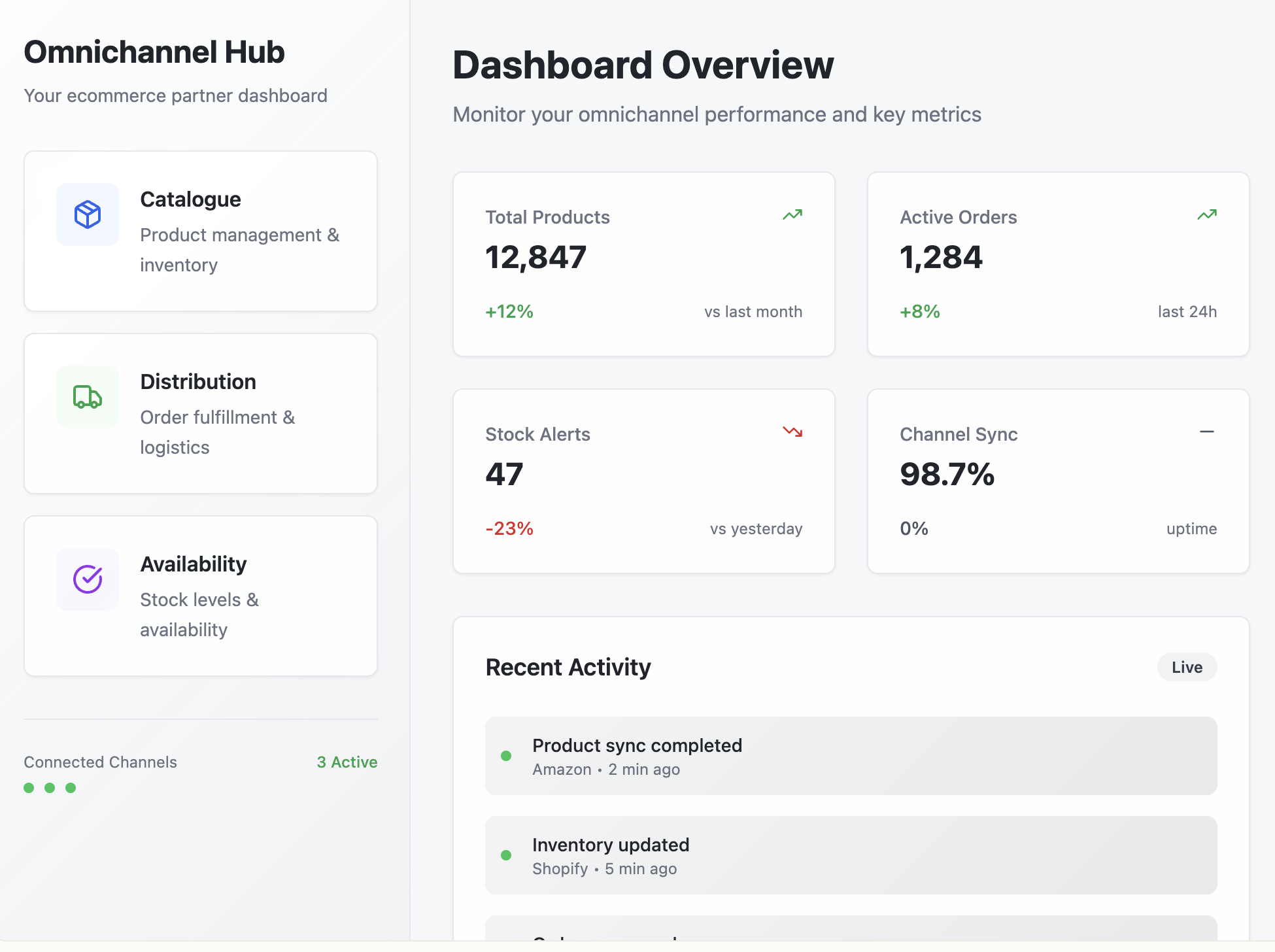Viewport: 1275px width, 952px height.
Task: Click the Active Orders upward trend icon
Action: [x=1207, y=215]
